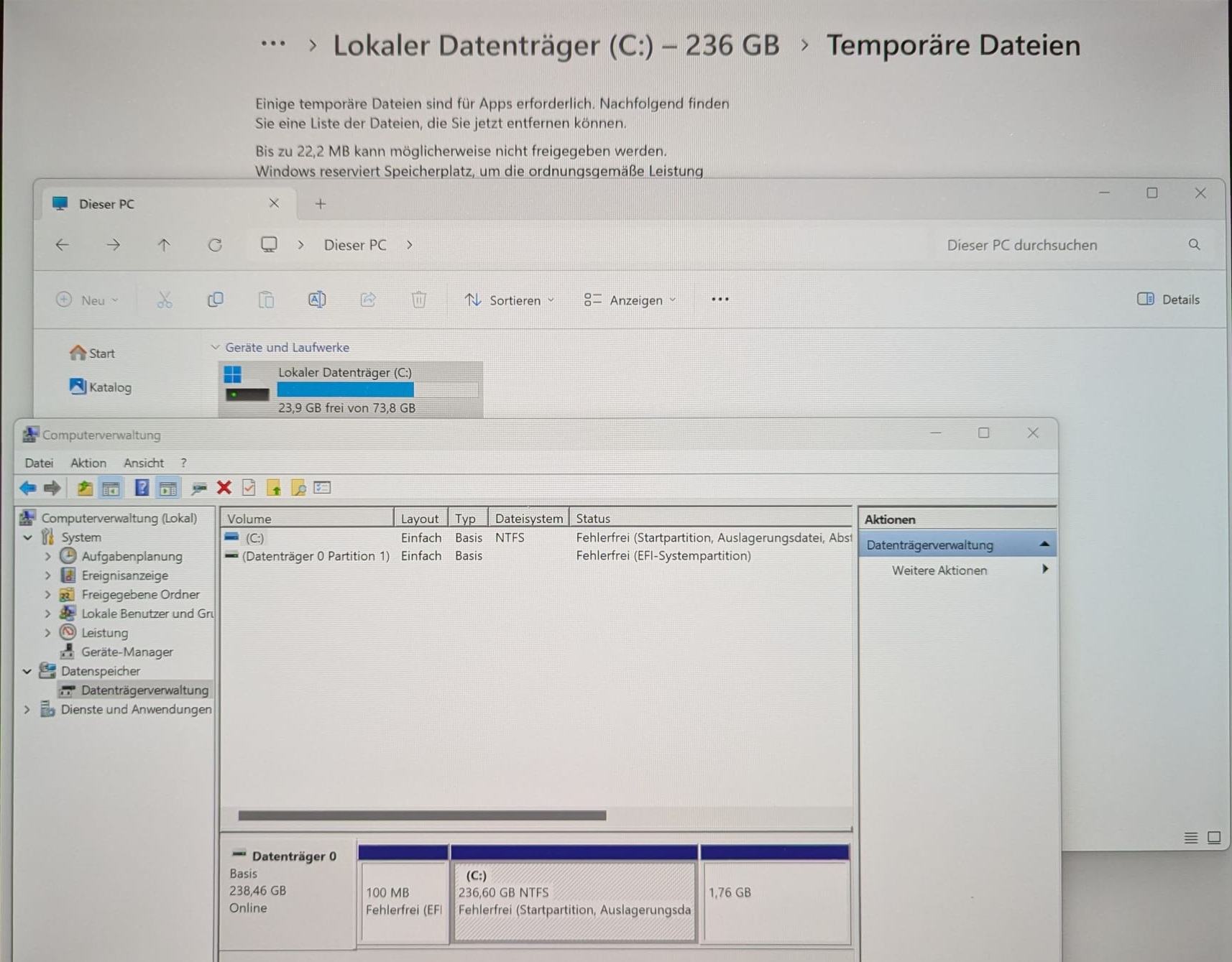This screenshot has width=1232, height=962.
Task: Refresh the Dieser PC Explorer view
Action: coord(215,245)
